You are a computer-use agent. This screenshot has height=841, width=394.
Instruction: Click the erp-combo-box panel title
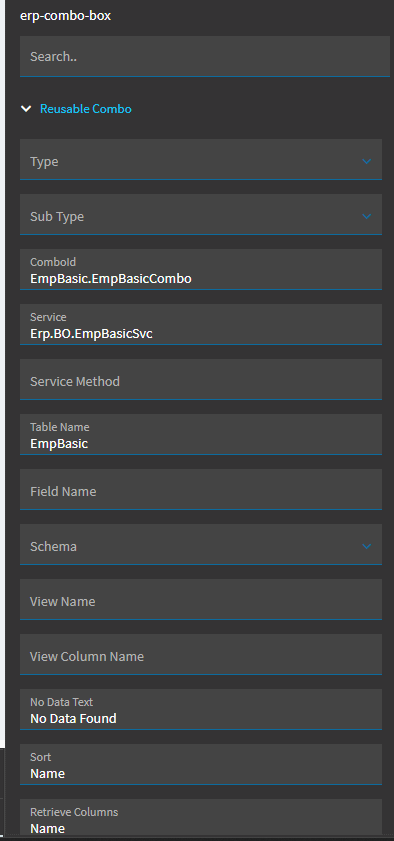coord(65,16)
